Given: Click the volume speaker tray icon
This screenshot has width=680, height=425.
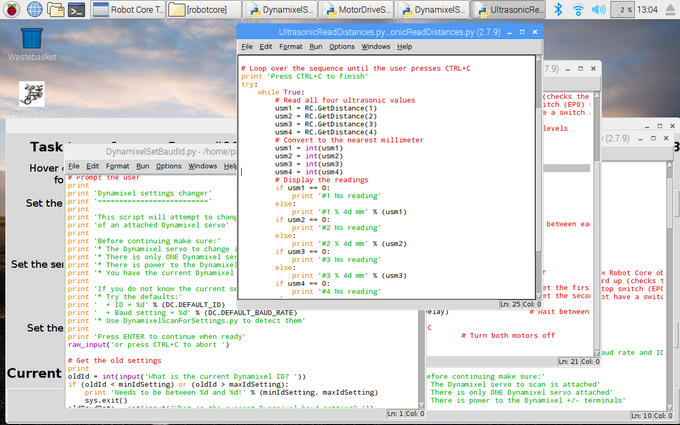Looking at the screenshot, I should point(598,10).
